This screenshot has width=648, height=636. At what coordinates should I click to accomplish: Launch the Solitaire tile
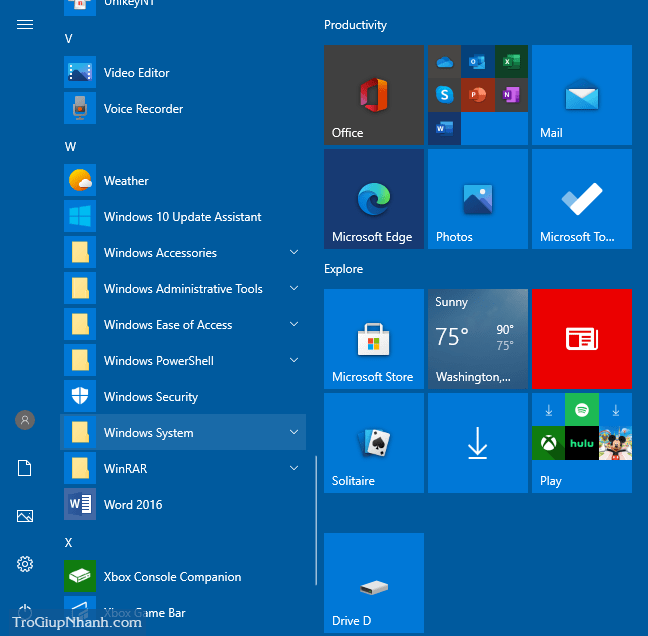pos(373,443)
